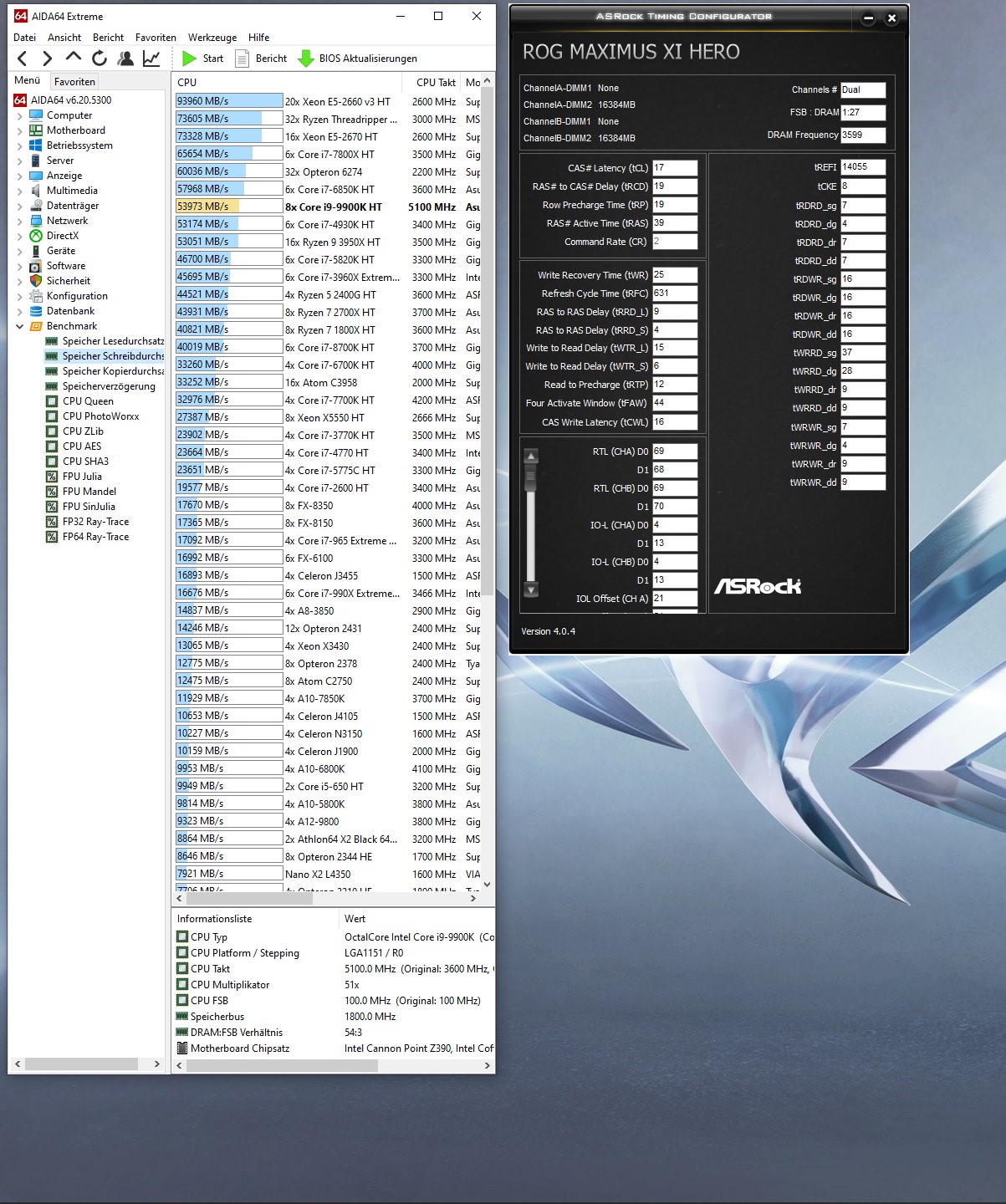Open the Hilfe menu
Image resolution: width=1006 pixels, height=1204 pixels.
click(x=258, y=38)
